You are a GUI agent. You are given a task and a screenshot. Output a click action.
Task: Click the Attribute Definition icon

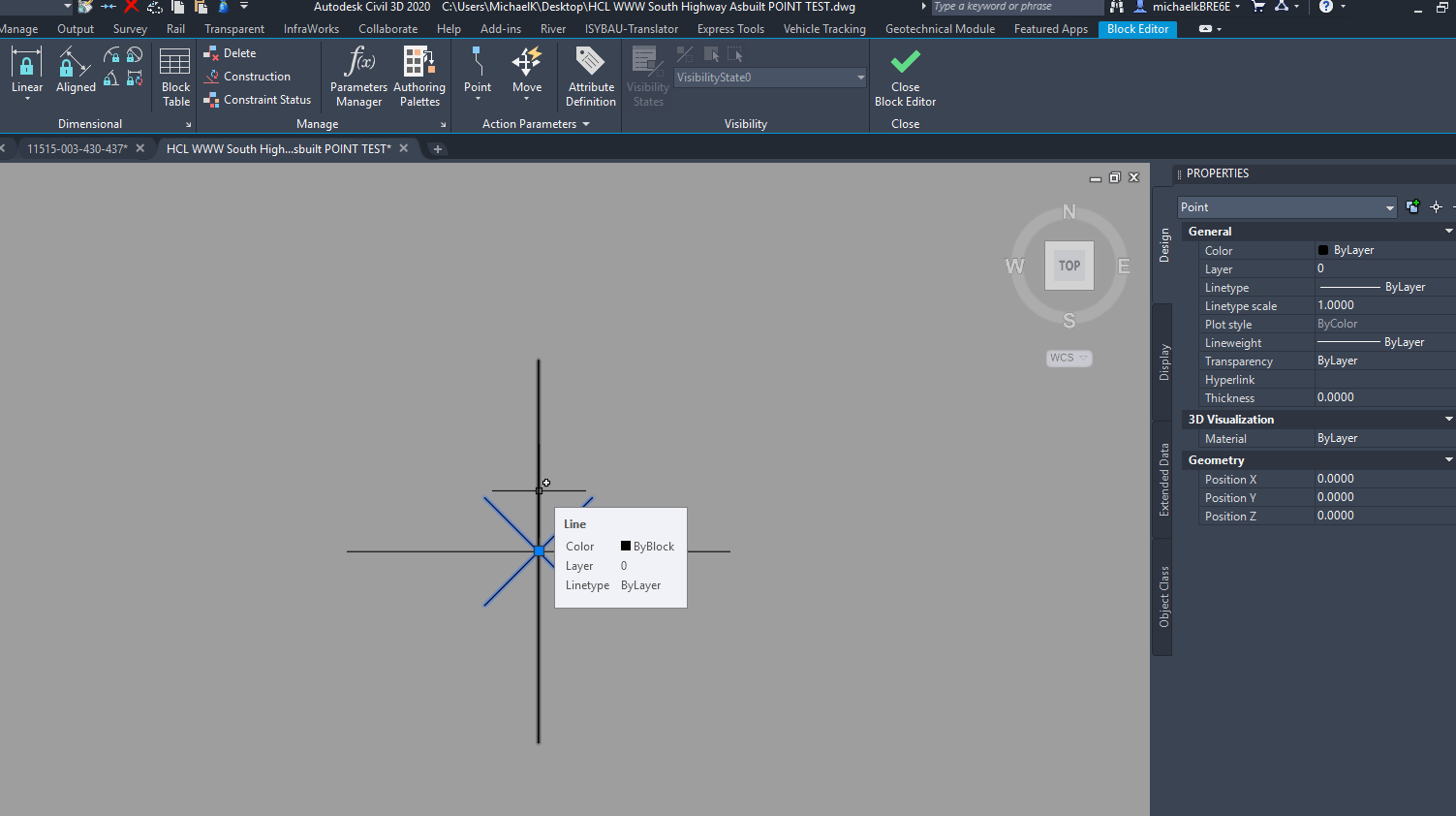[x=590, y=74]
